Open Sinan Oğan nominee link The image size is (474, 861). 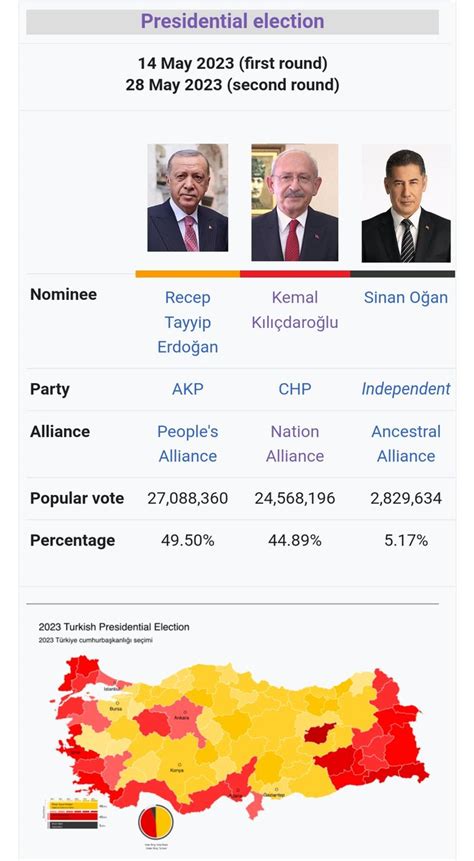406,298
